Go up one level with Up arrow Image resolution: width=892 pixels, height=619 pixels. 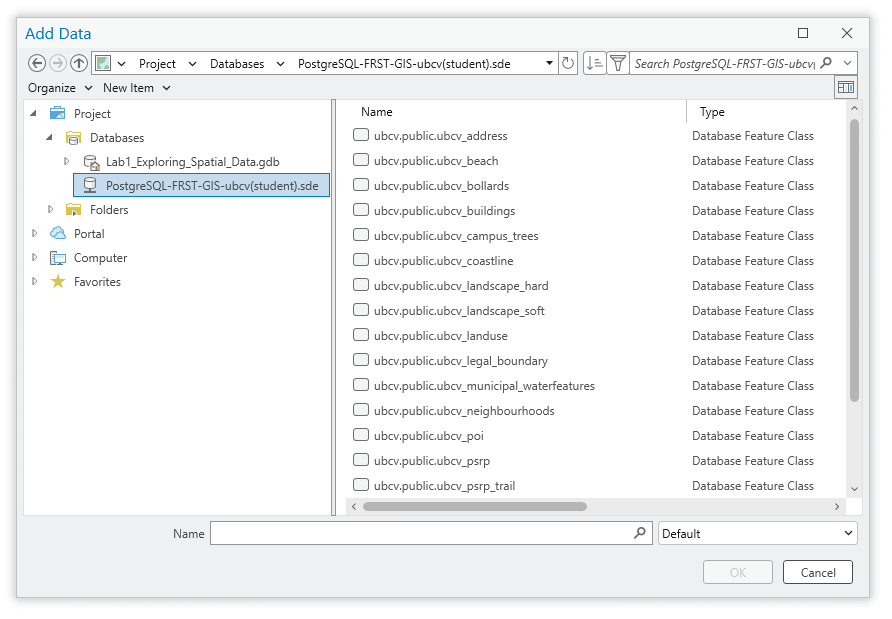tap(79, 63)
